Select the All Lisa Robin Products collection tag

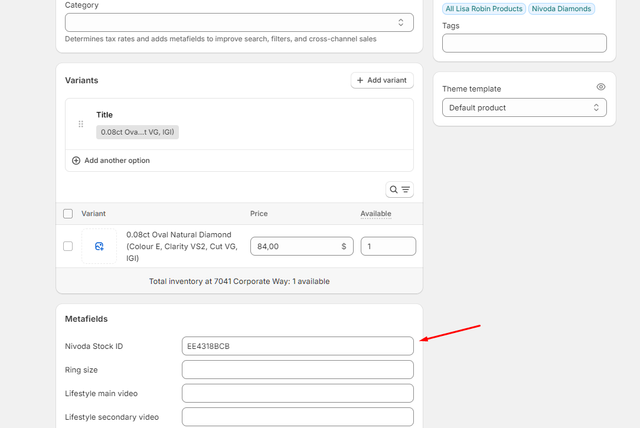pos(484,9)
